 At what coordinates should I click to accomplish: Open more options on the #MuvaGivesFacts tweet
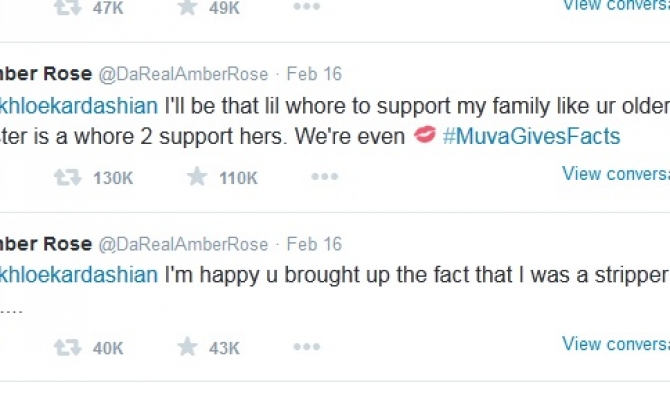(324, 177)
